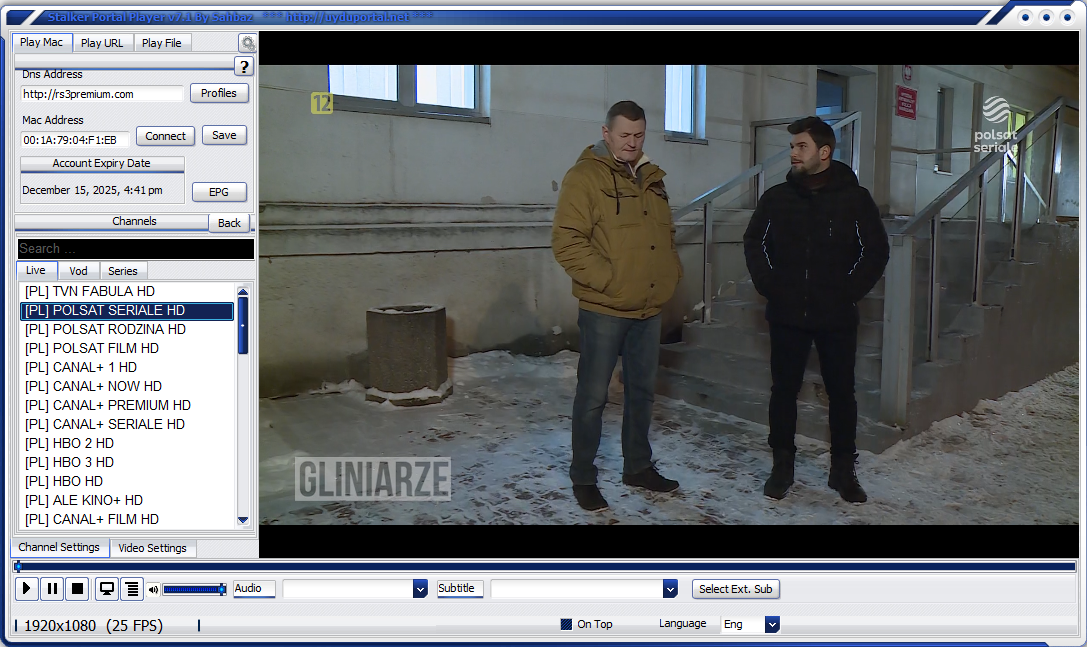Expand the Audio track dropdown

420,589
